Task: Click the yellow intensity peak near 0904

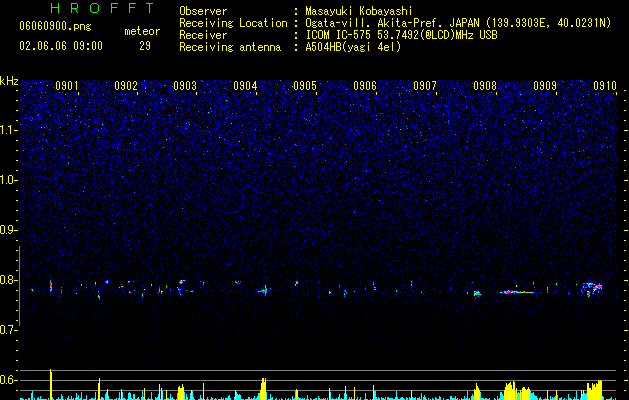Action: (263, 388)
